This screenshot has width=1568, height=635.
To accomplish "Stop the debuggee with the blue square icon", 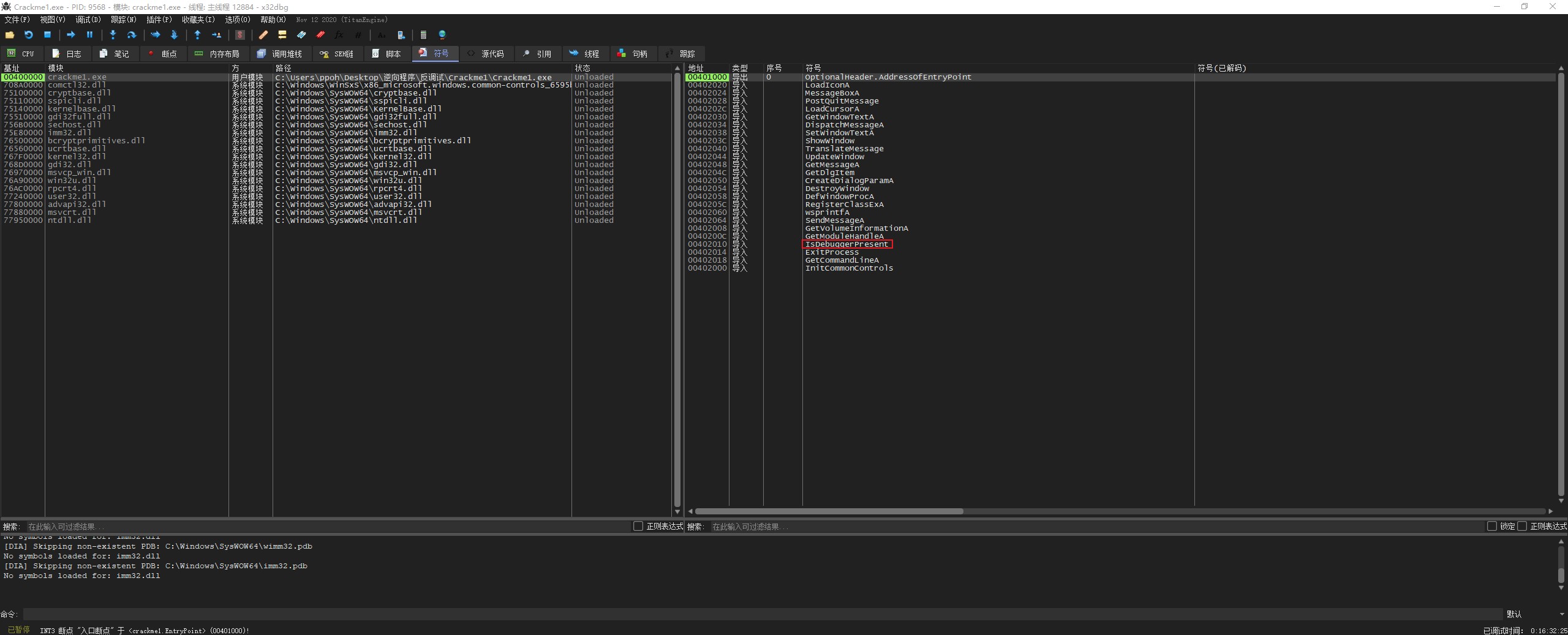I will 47,35.
